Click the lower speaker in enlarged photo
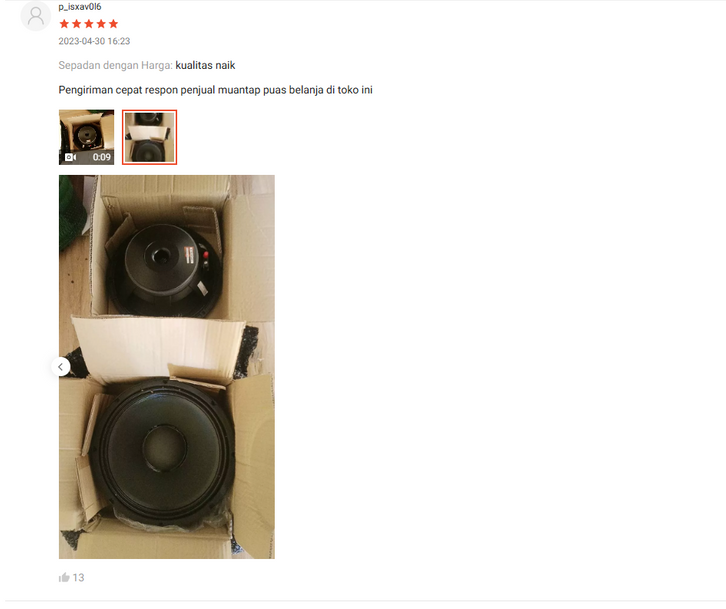 click(163, 451)
